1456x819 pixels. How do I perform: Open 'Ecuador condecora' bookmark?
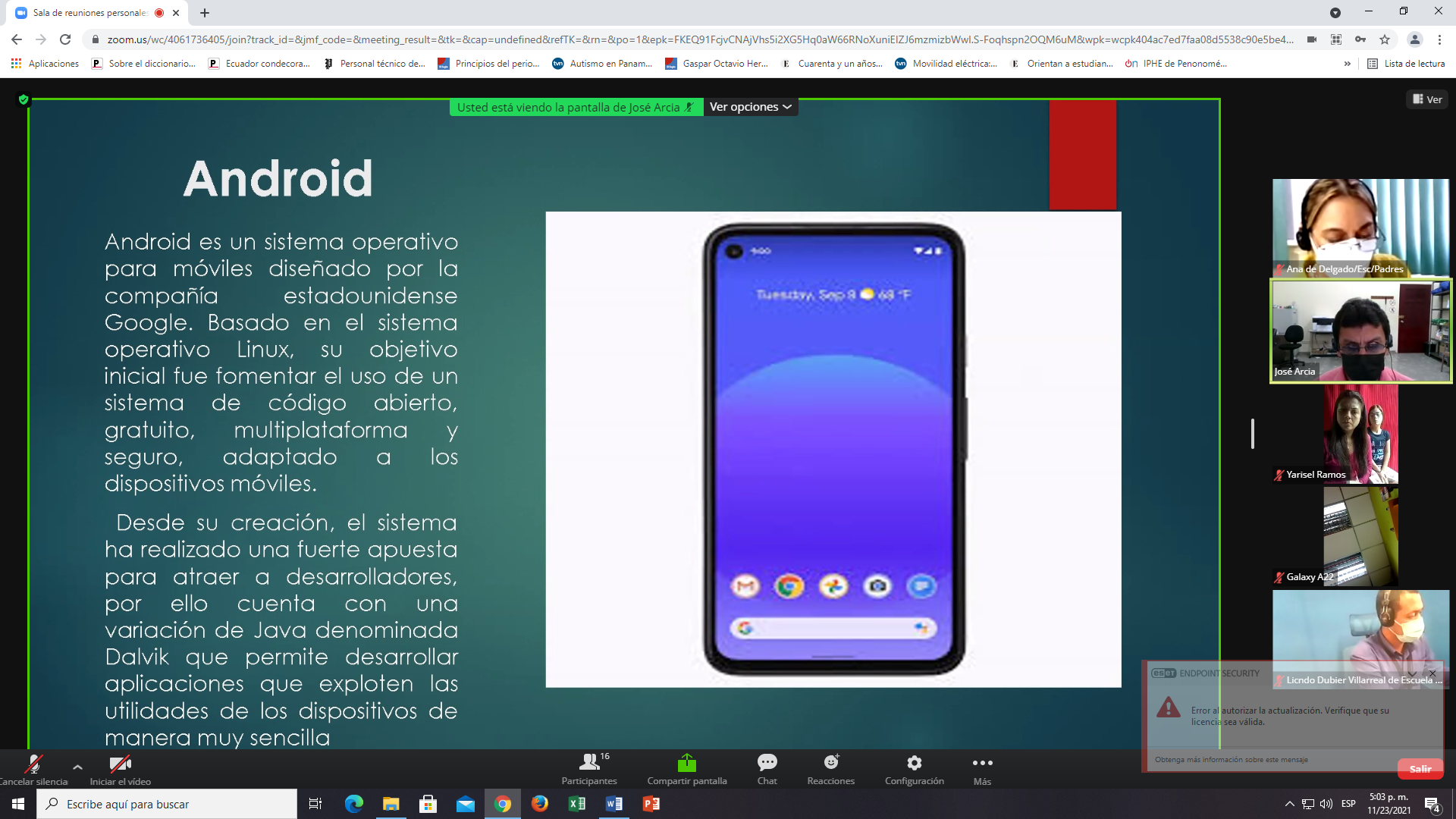click(260, 64)
